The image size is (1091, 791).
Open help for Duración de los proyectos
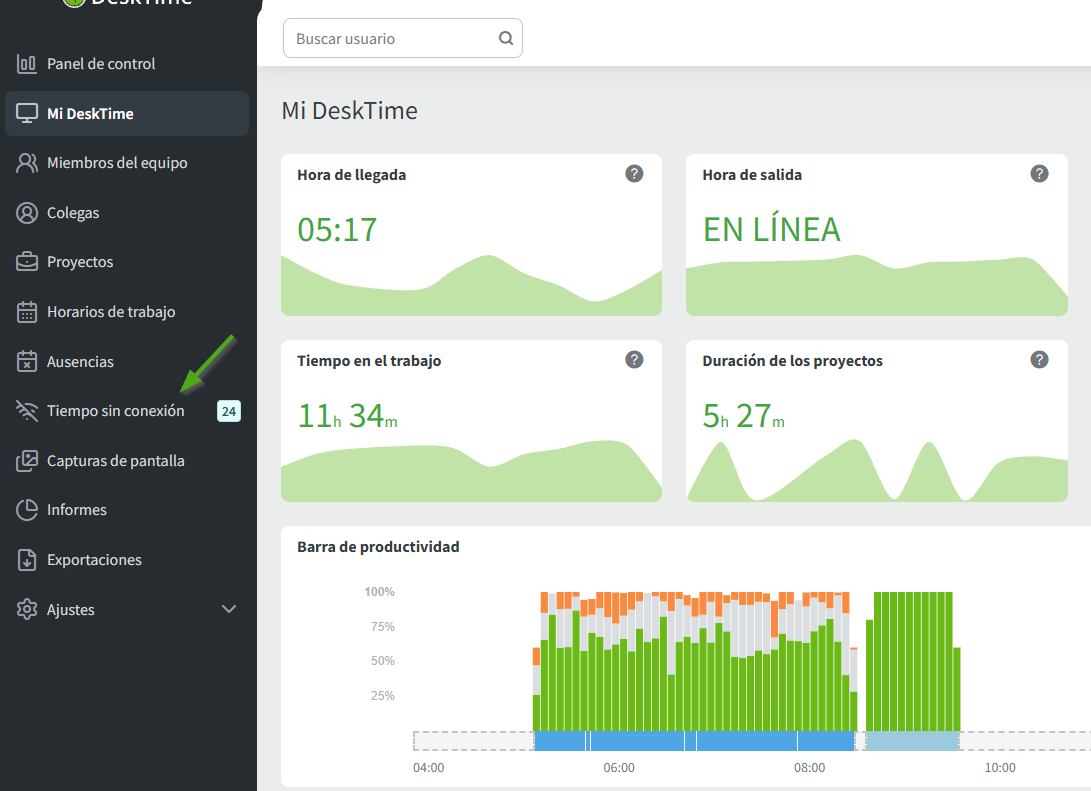pos(1039,360)
